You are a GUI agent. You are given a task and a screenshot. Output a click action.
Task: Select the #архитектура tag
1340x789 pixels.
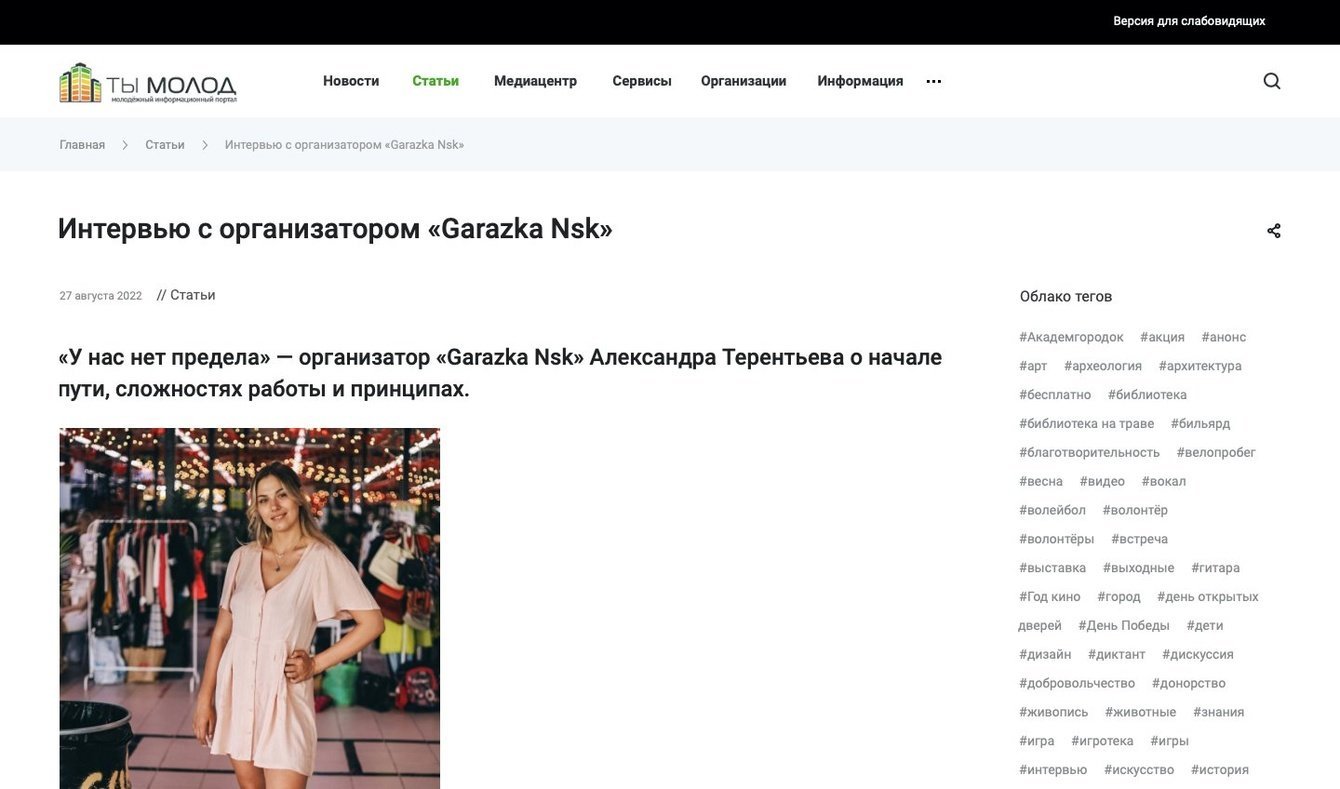click(x=1200, y=367)
